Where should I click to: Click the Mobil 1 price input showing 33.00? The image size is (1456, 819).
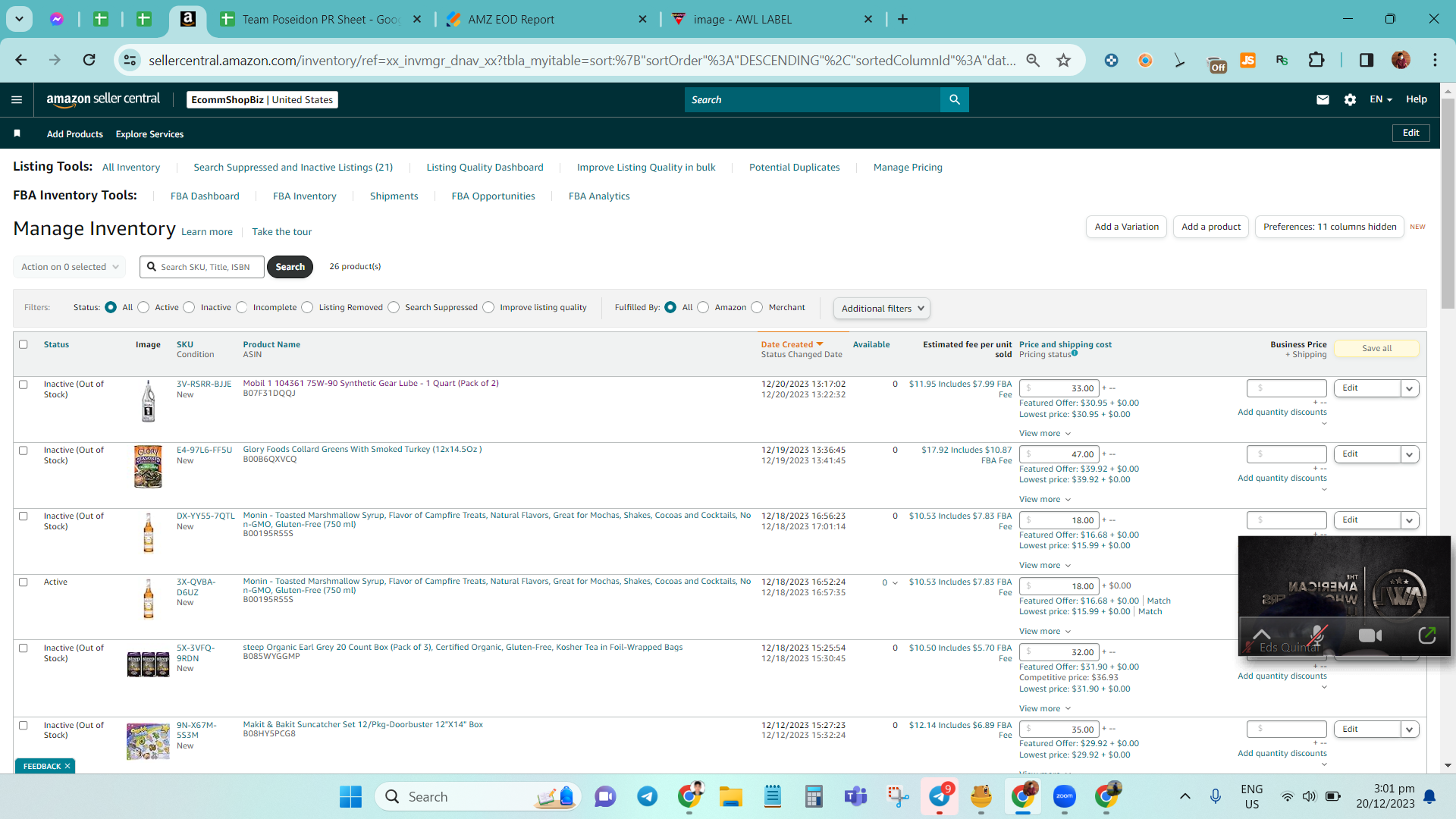(1059, 388)
